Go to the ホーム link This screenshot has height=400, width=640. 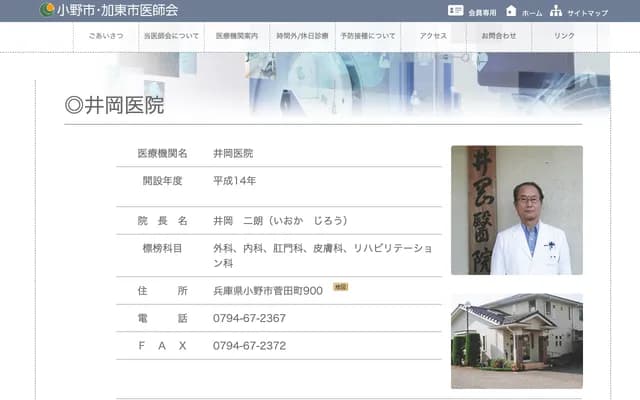[532, 13]
